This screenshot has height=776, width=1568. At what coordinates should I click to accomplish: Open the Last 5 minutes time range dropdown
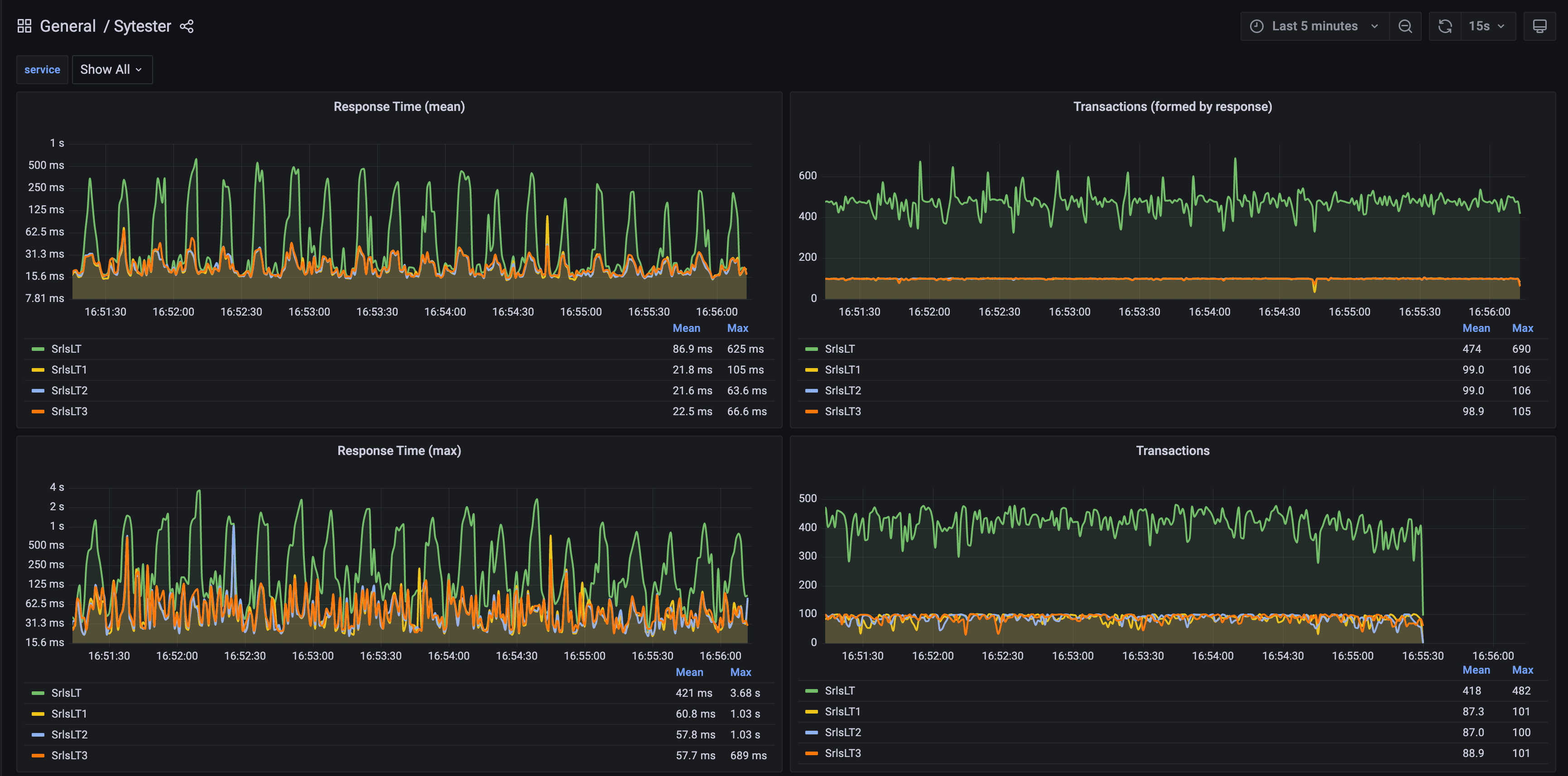pos(1314,25)
